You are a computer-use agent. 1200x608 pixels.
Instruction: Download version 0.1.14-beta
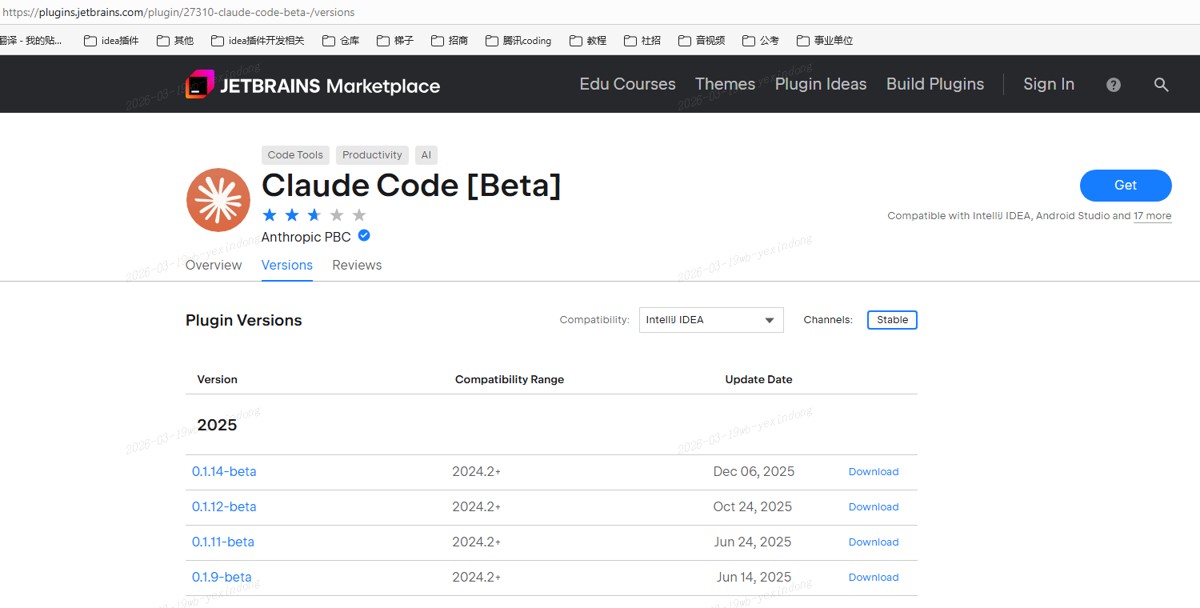(873, 472)
